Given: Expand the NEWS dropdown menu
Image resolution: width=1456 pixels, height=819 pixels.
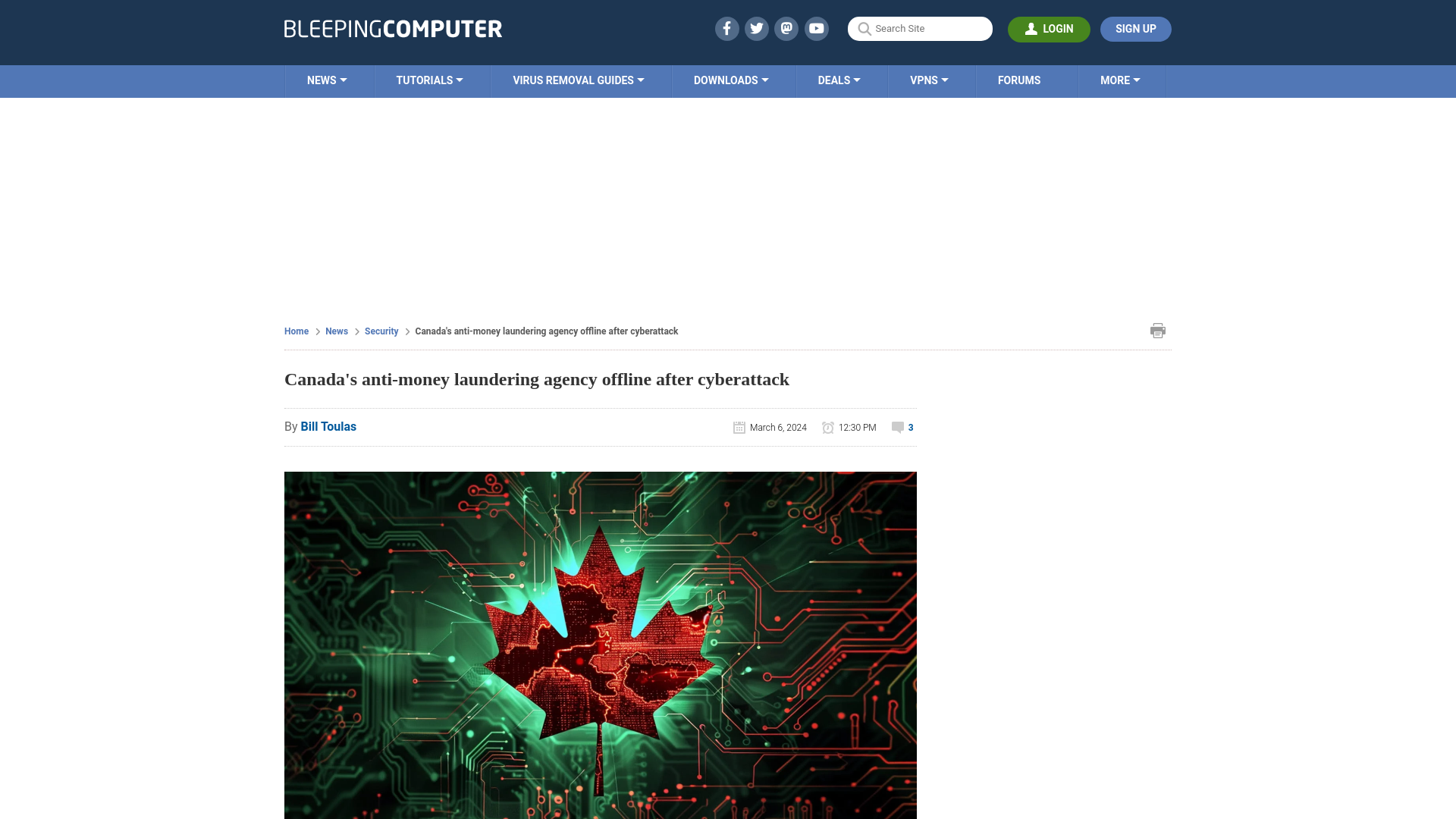Looking at the screenshot, I should pyautogui.click(x=327, y=80).
